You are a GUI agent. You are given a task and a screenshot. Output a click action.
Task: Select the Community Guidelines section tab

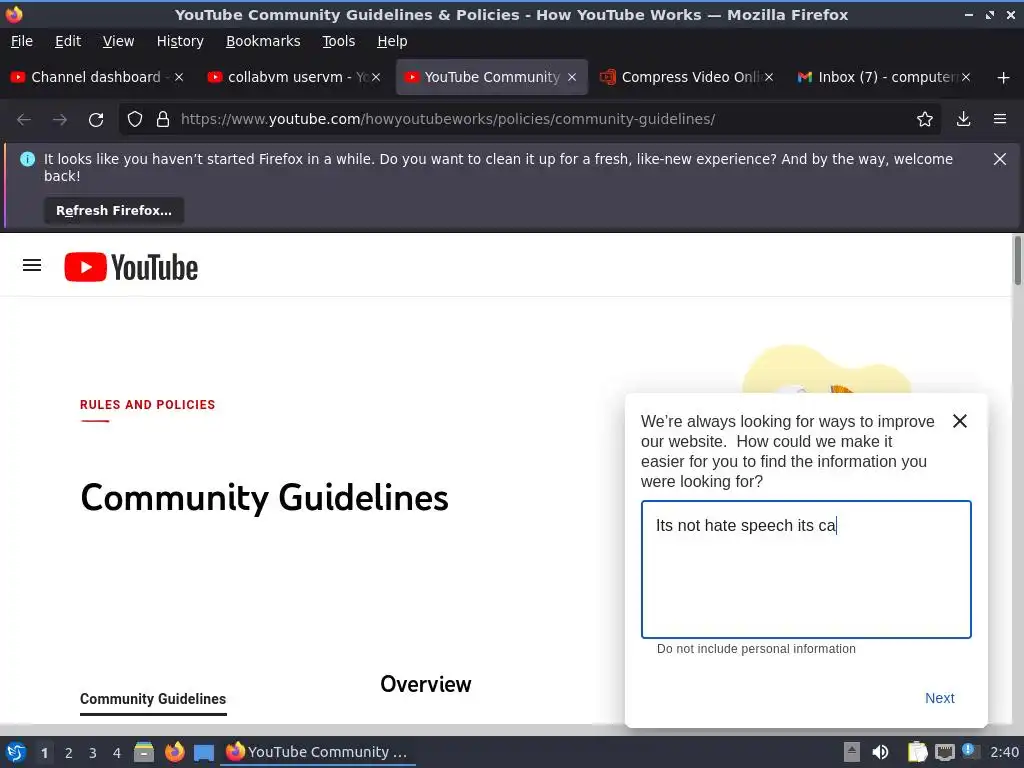(153, 699)
